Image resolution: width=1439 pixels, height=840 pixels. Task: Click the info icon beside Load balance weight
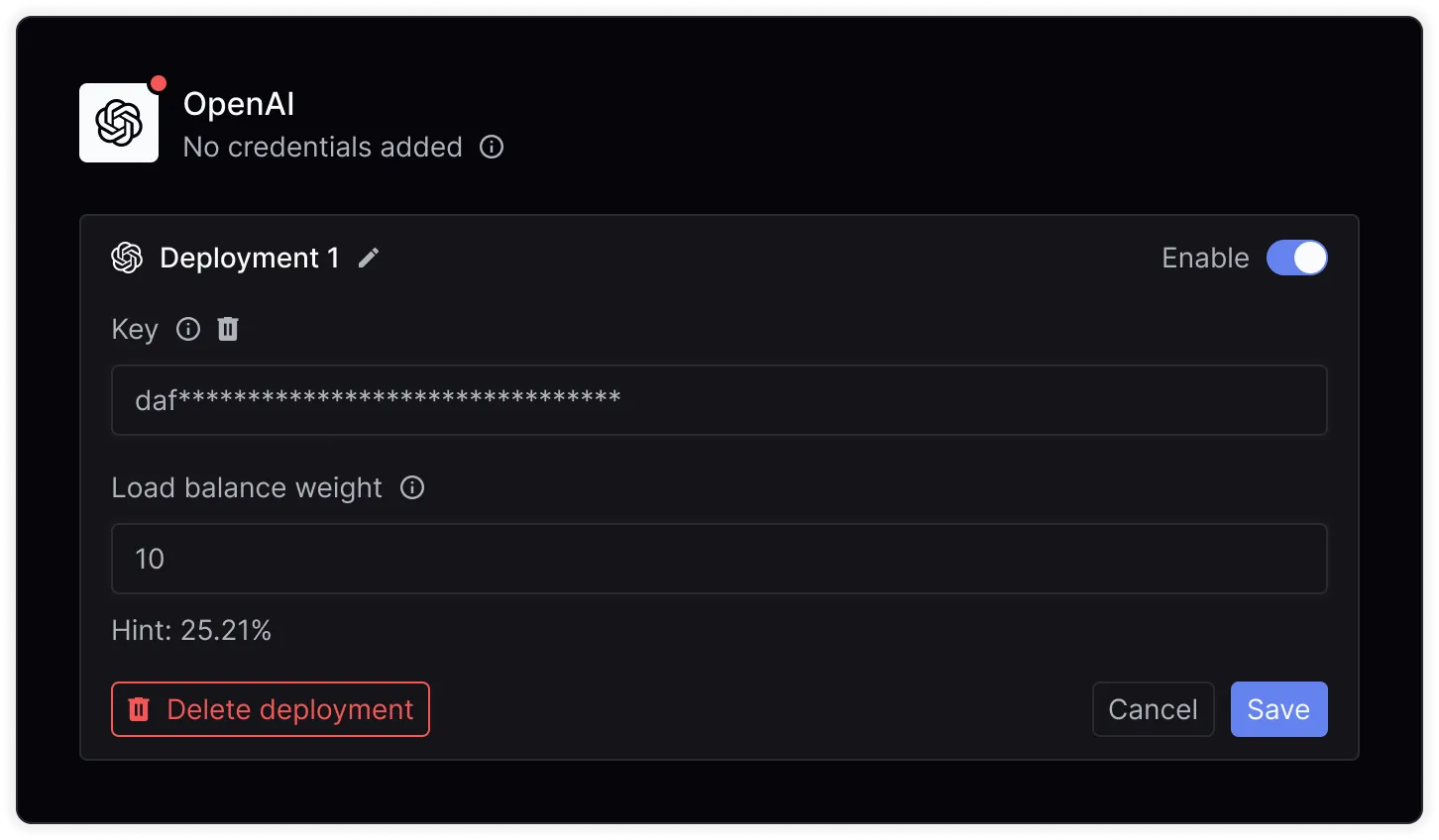pos(412,487)
